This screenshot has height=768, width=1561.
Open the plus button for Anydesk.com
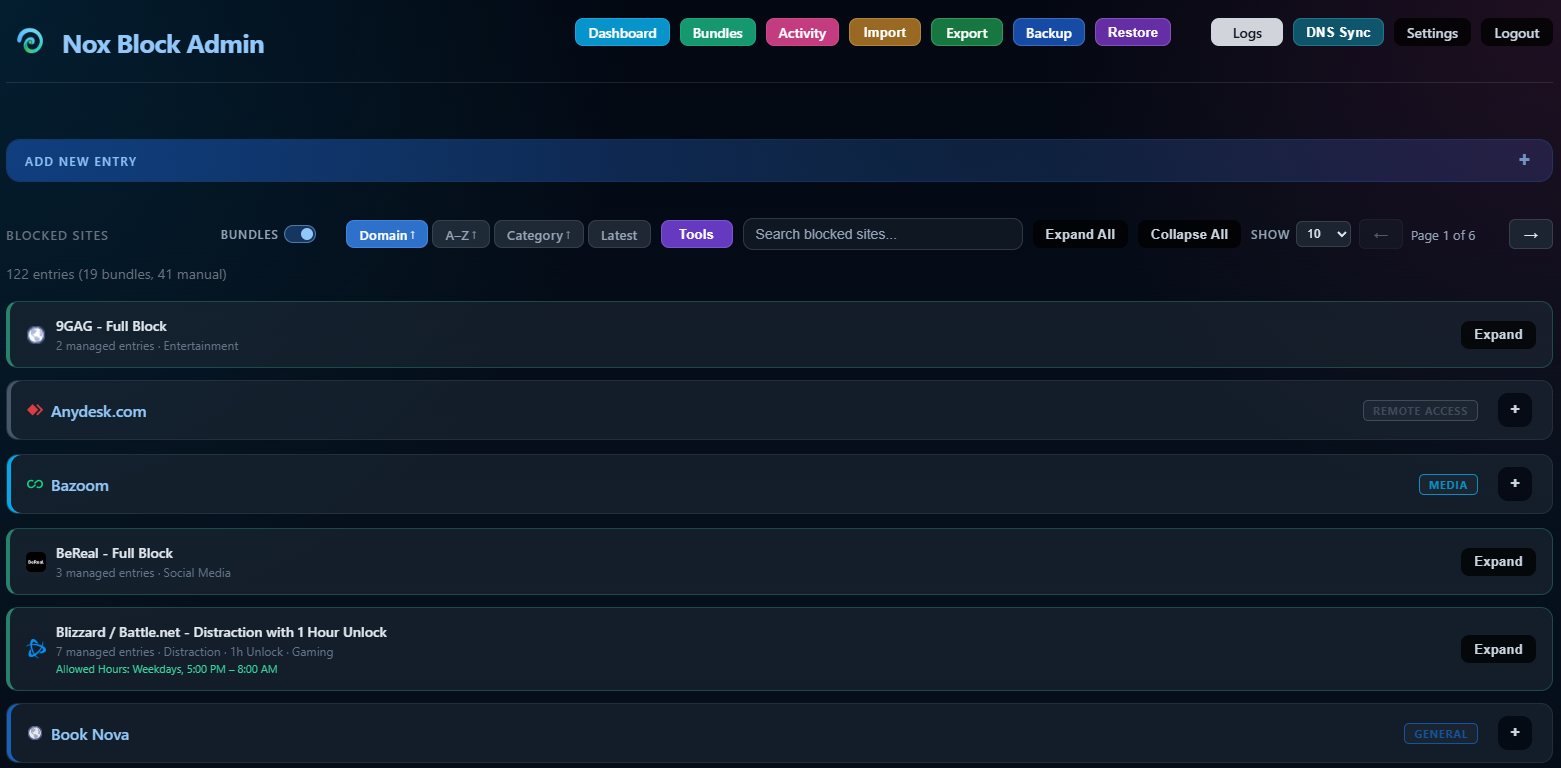[1514, 410]
